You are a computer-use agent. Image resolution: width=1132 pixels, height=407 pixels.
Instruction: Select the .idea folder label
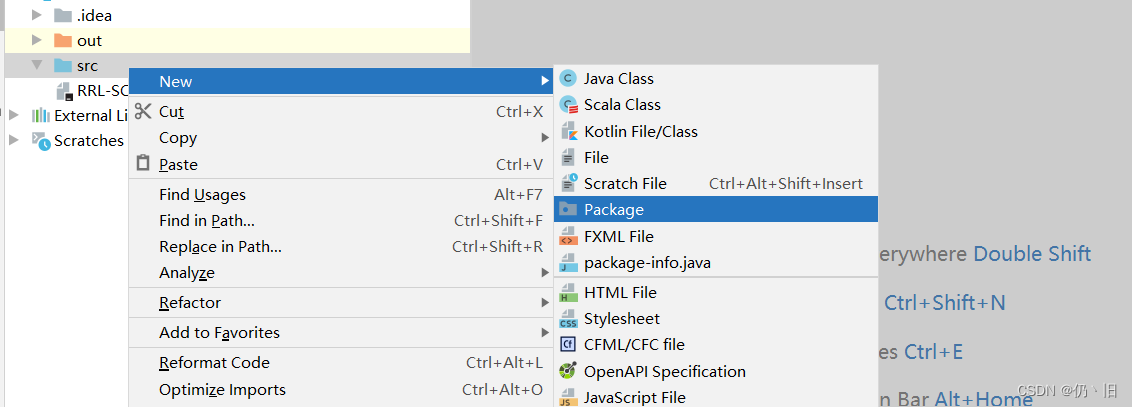95,15
